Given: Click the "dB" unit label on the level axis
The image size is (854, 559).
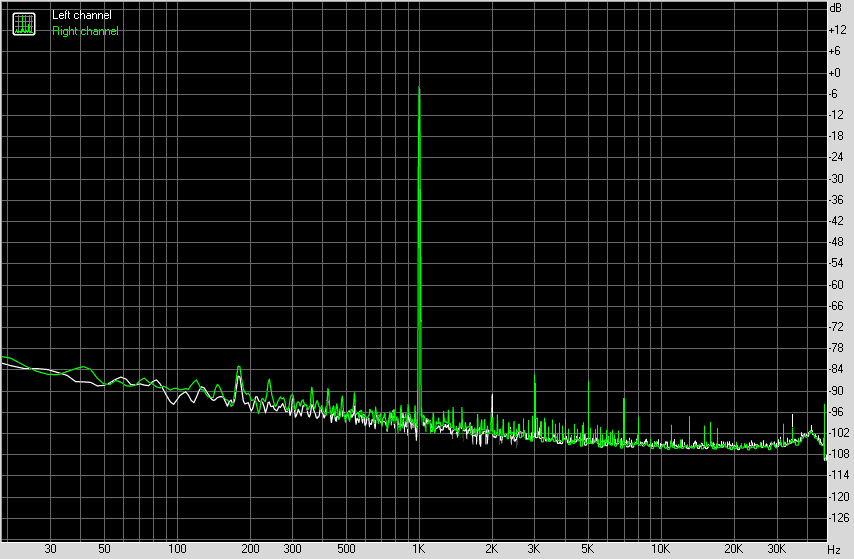Looking at the screenshot, I should 835,8.
